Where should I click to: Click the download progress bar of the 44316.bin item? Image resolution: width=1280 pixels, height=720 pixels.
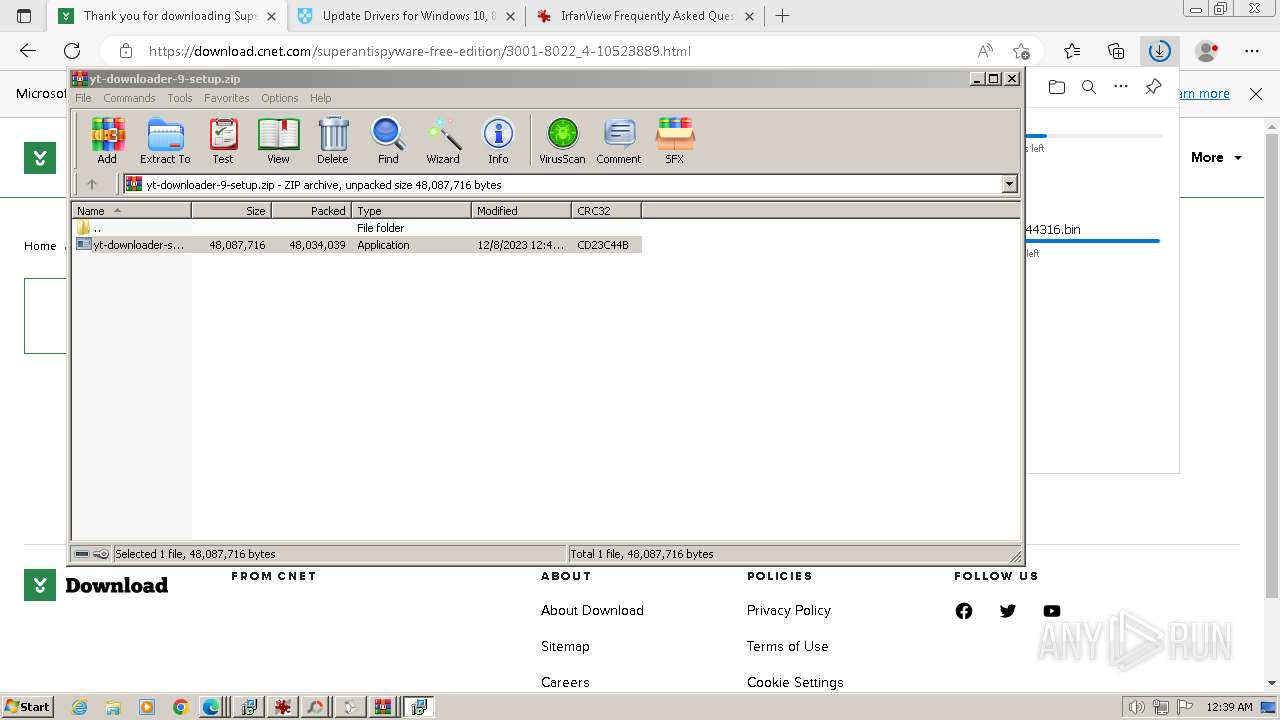(1093, 241)
